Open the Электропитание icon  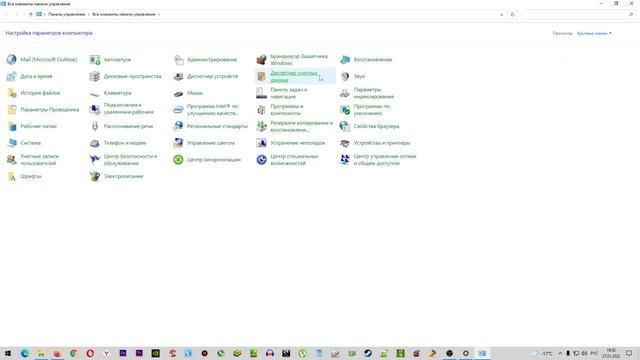(x=95, y=177)
